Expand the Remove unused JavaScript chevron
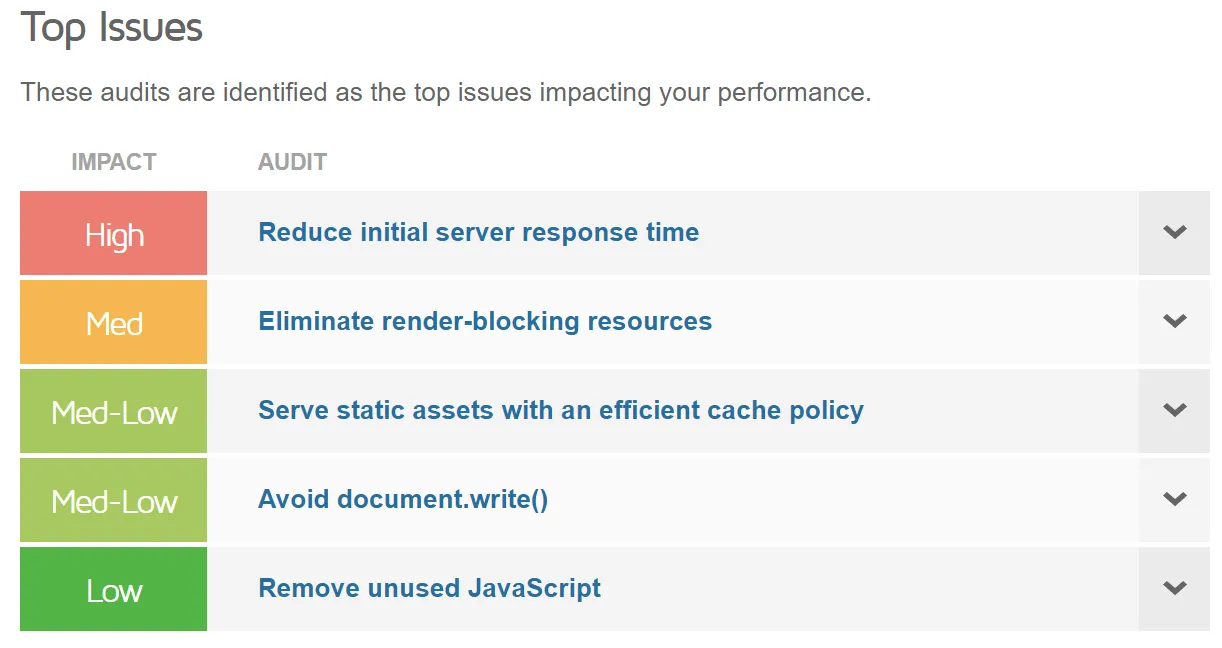The height and width of the screenshot is (648, 1222). [1174, 588]
